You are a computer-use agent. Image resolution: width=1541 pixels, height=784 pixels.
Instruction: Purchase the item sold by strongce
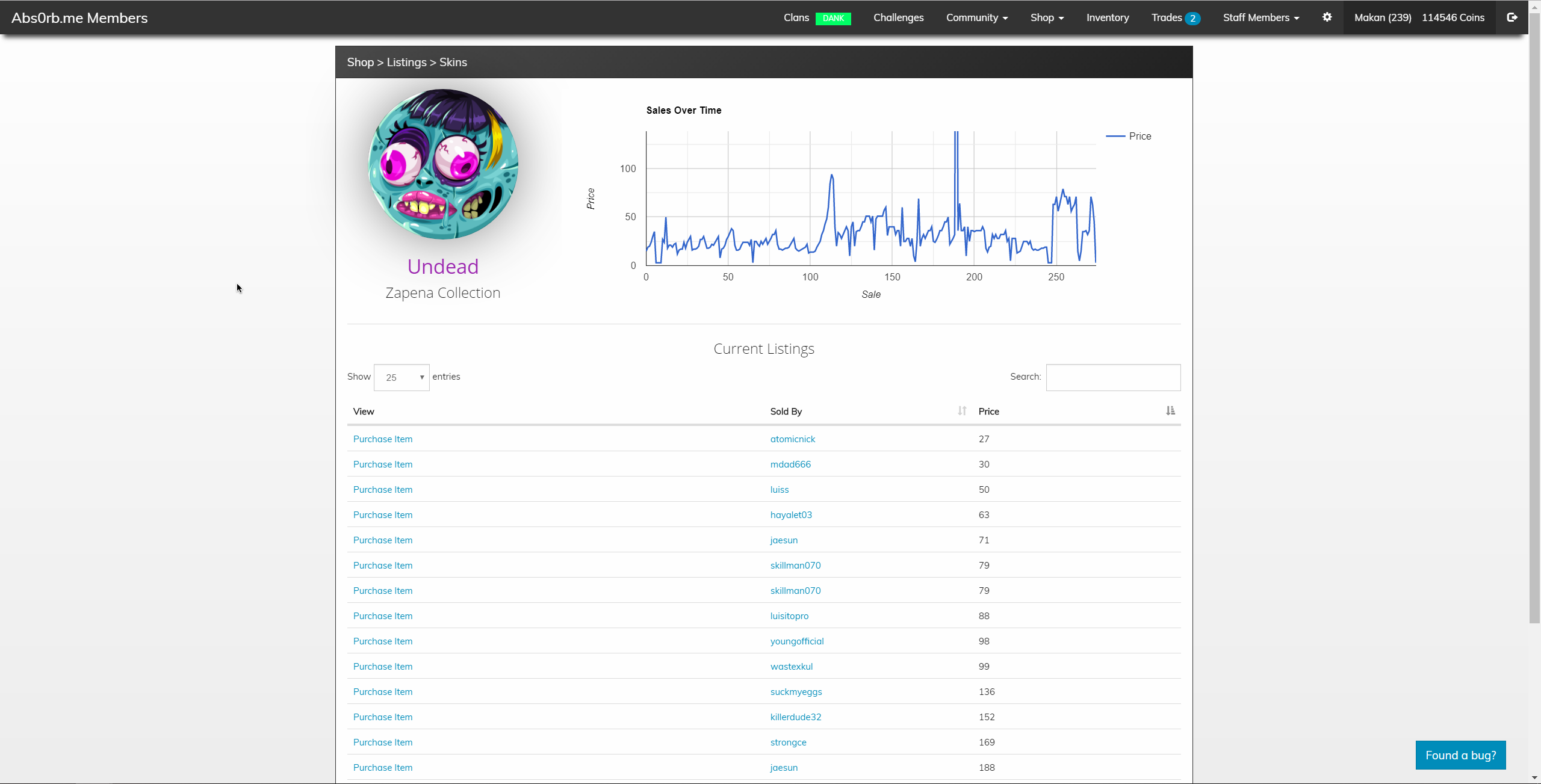click(x=383, y=742)
